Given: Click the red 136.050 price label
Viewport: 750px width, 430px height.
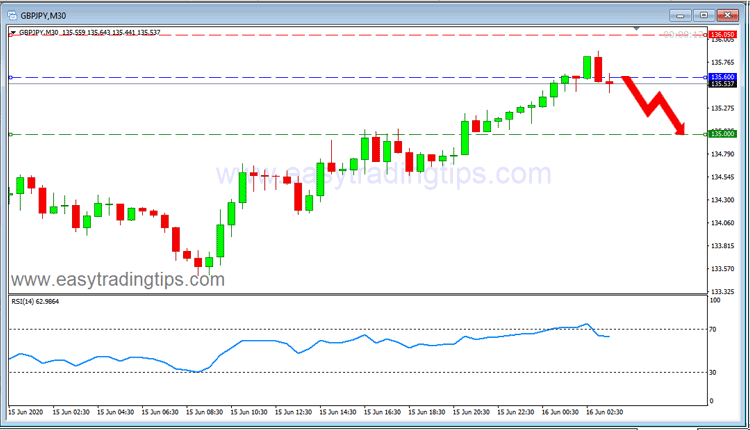Looking at the screenshot, I should pyautogui.click(x=722, y=34).
